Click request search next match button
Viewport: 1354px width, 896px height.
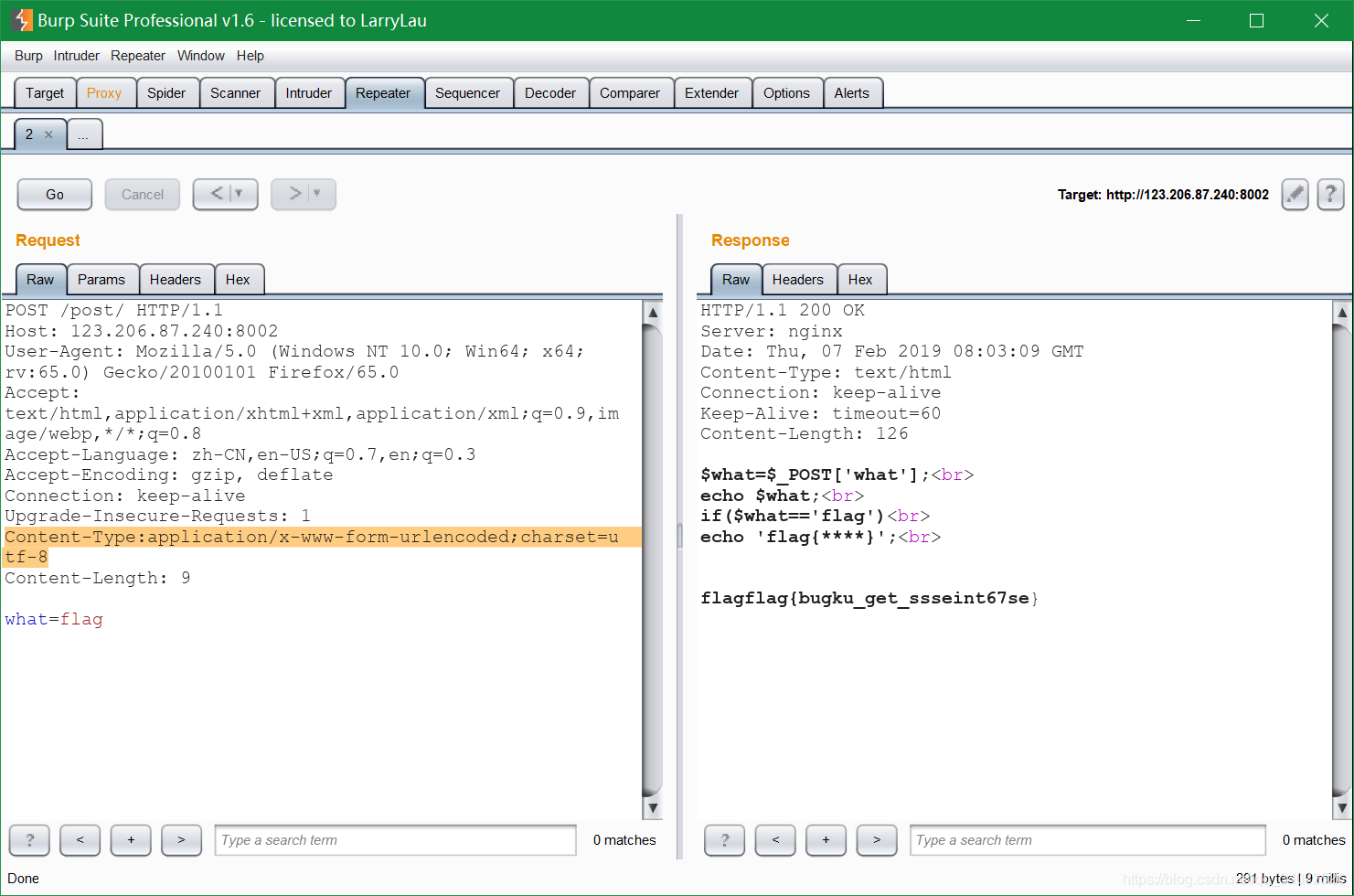coord(181,839)
